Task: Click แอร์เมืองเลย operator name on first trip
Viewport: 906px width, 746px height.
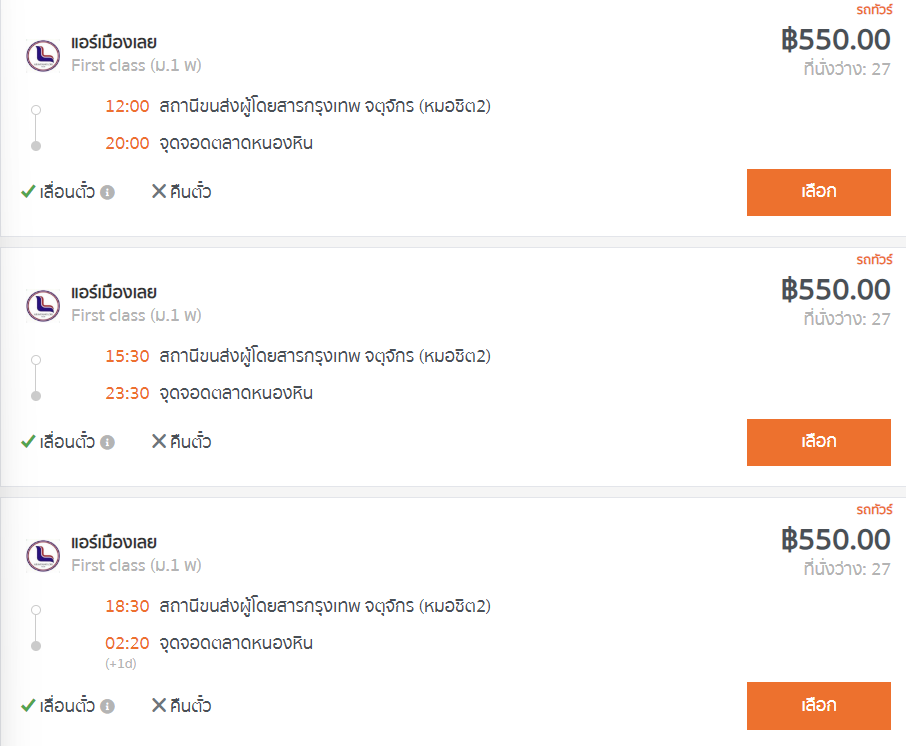Action: (x=114, y=43)
